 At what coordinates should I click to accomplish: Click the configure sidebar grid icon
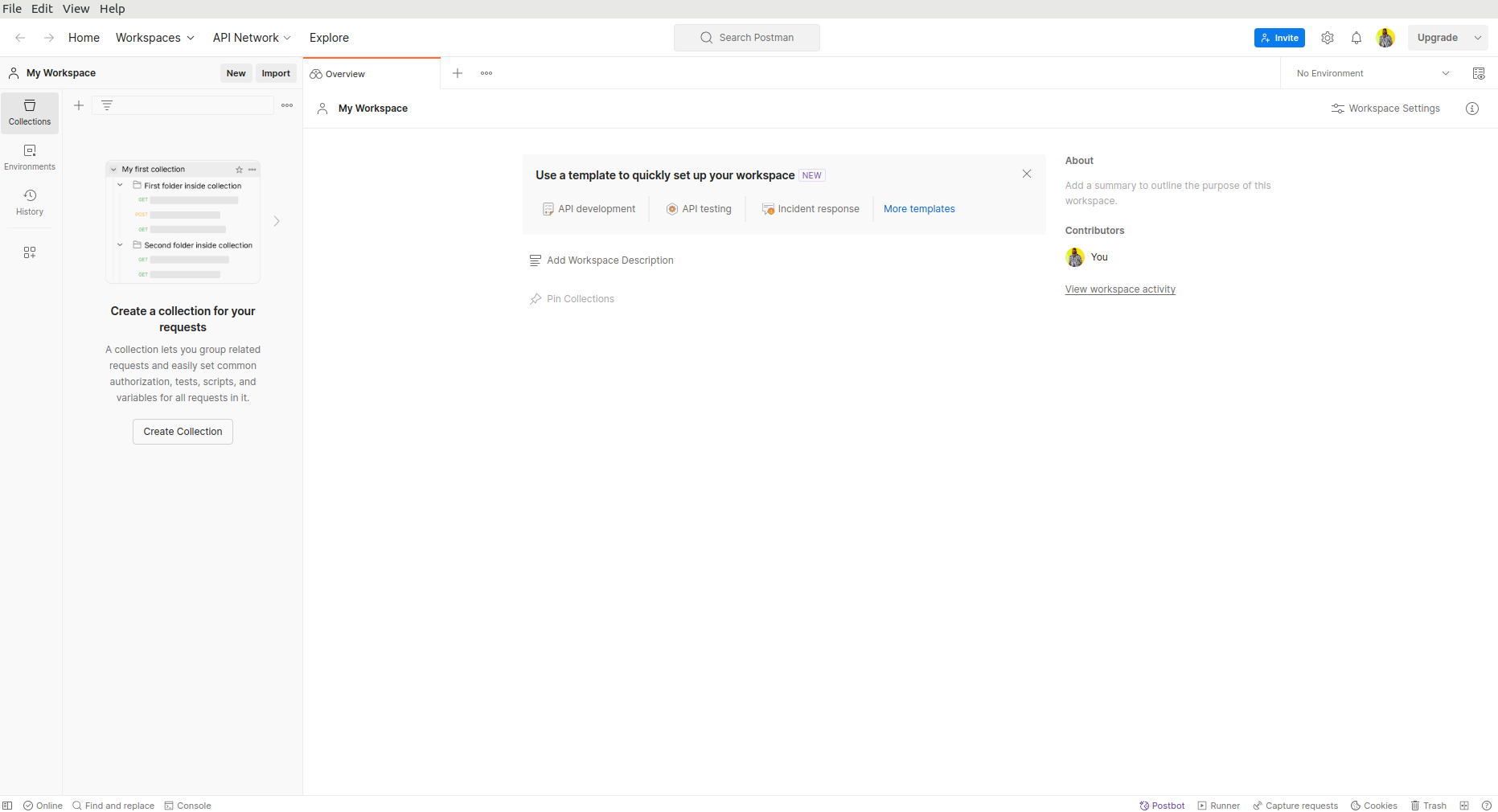coord(30,252)
